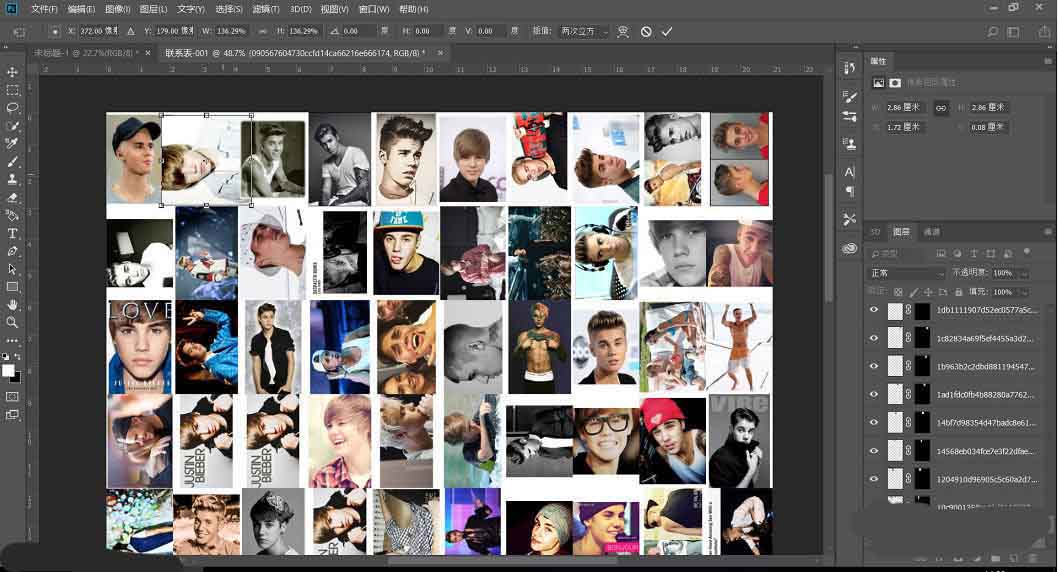Hide layer 14bf7d98354d47badc8e61

(x=874, y=423)
